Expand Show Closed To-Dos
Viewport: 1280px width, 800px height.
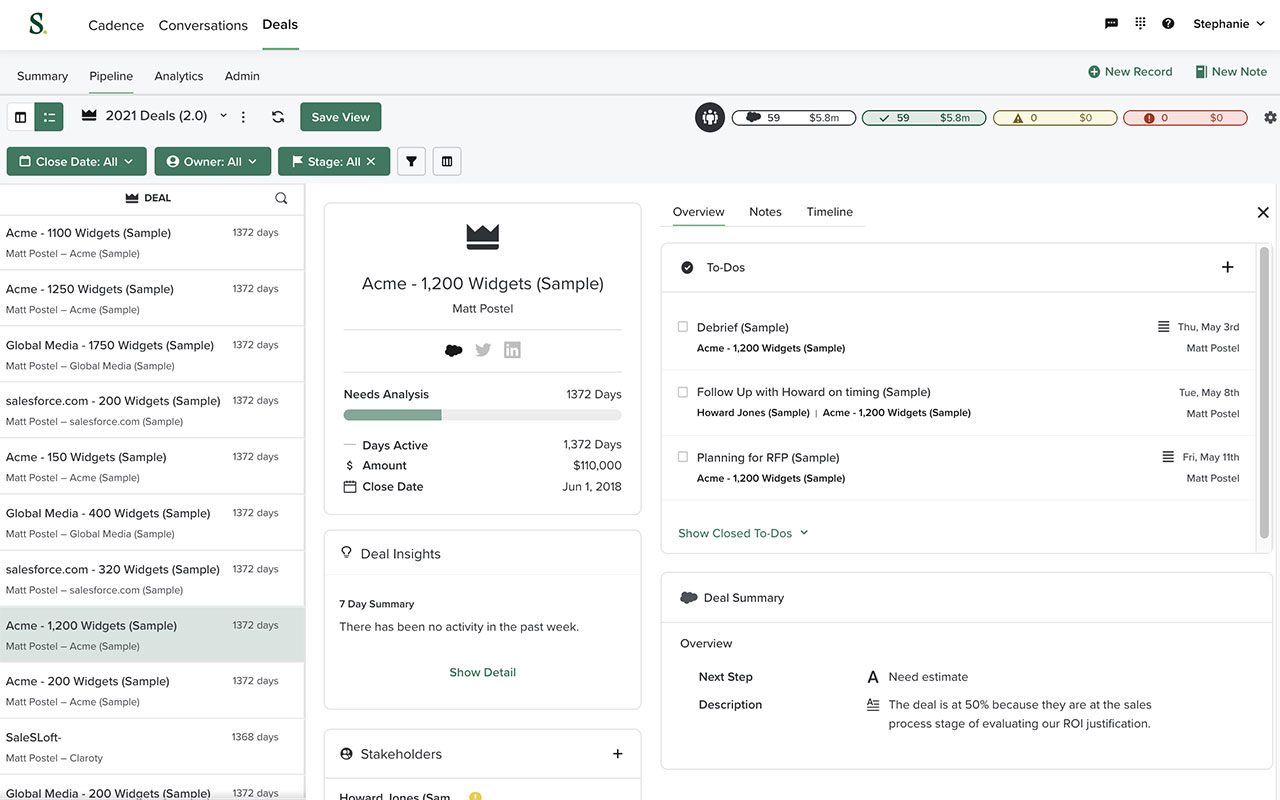coord(743,533)
